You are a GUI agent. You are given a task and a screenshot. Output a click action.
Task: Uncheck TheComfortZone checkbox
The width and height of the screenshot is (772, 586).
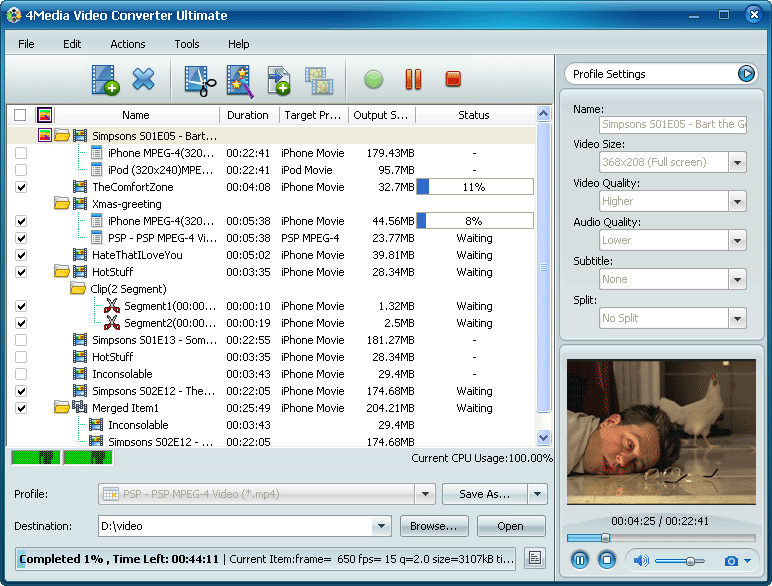tap(21, 187)
